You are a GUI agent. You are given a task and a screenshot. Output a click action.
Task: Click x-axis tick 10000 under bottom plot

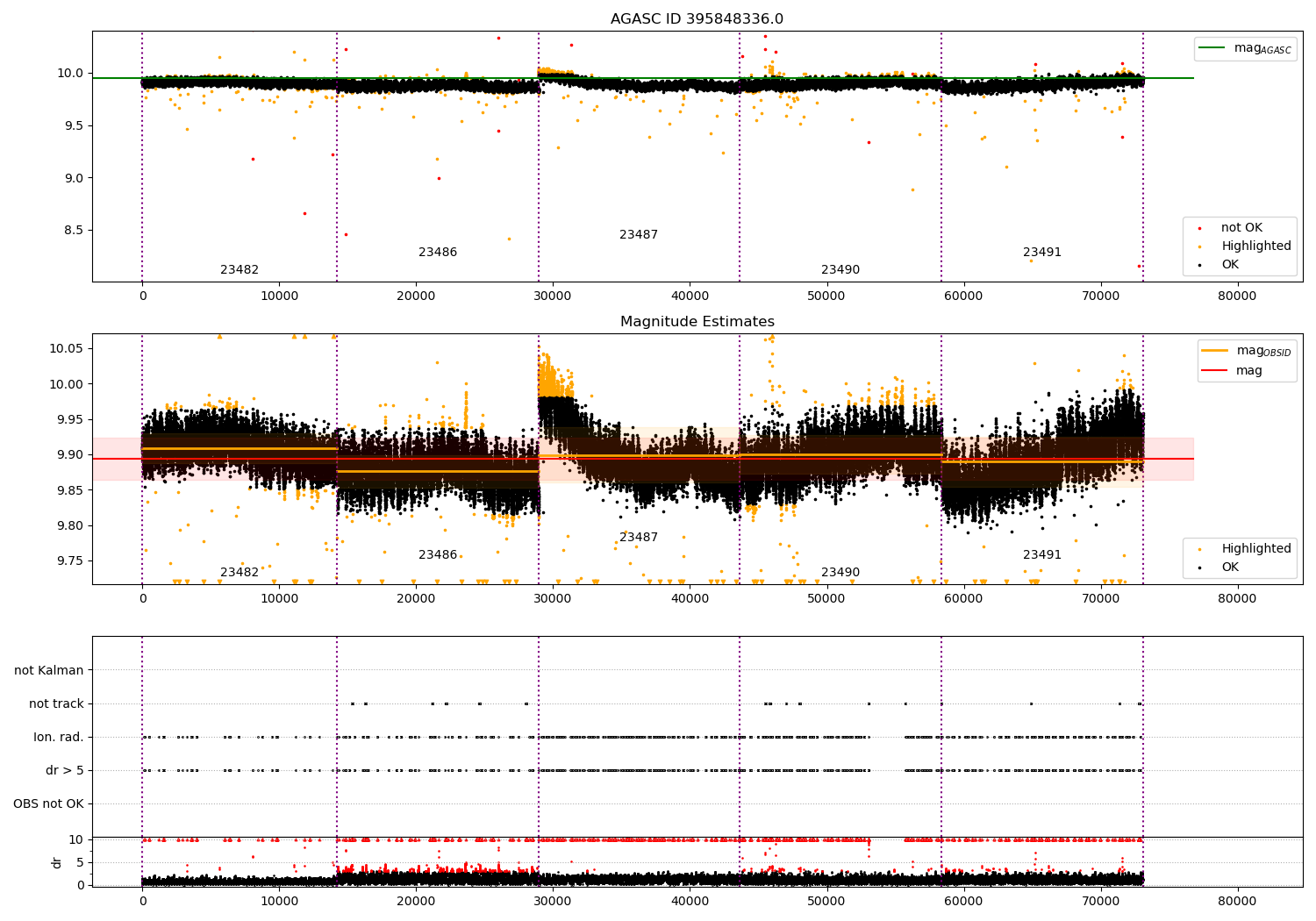click(279, 900)
